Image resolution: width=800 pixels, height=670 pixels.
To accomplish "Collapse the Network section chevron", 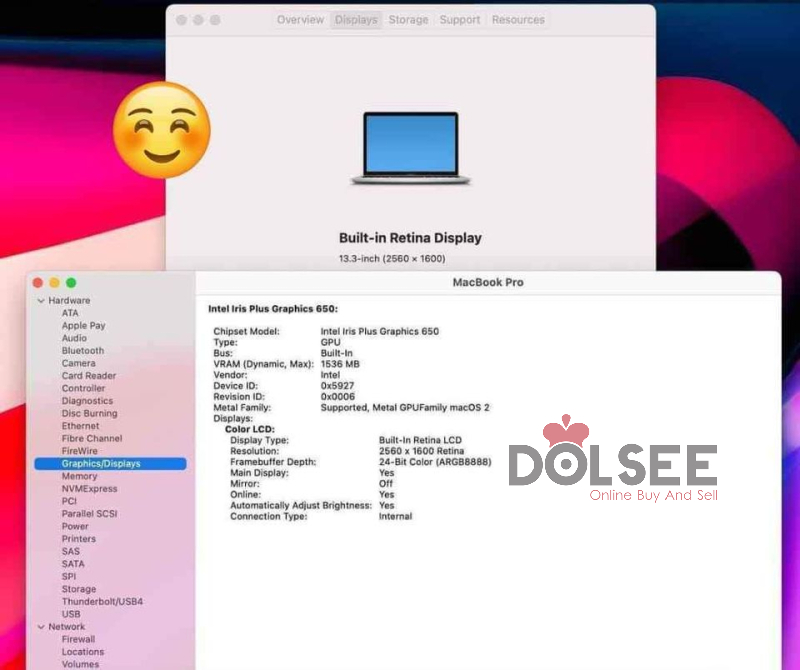I will pyautogui.click(x=41, y=627).
